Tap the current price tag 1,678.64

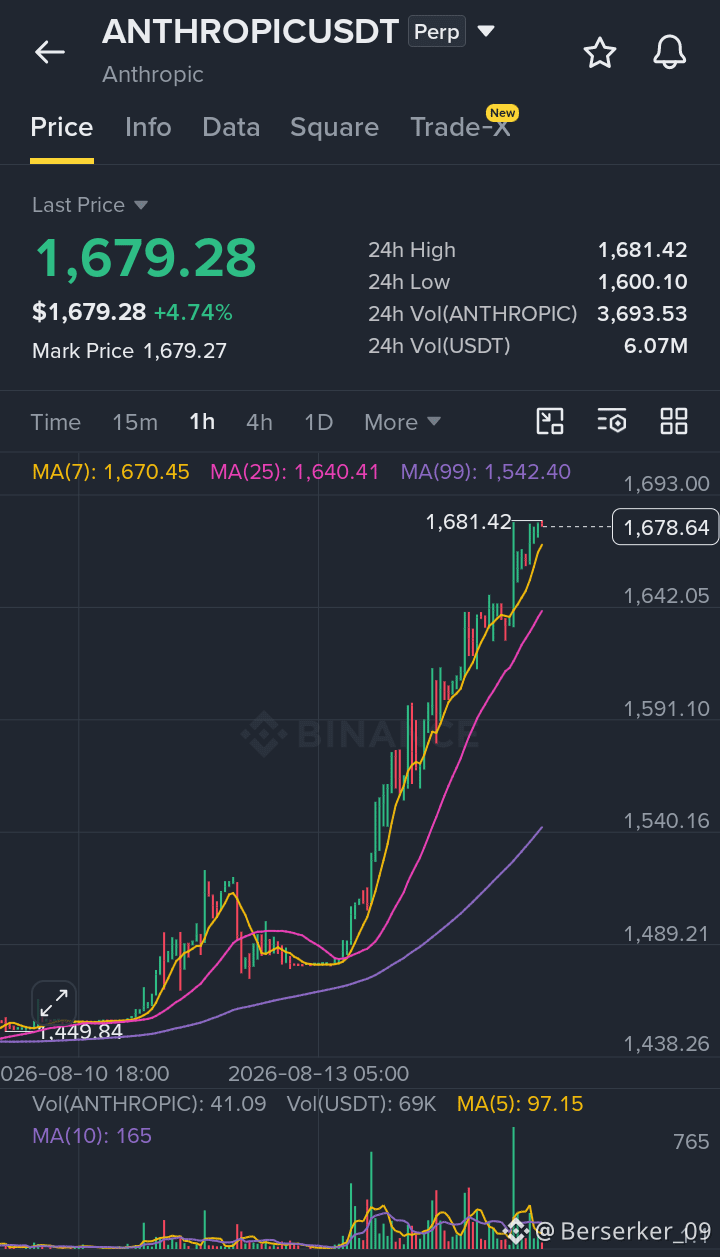tap(665, 527)
